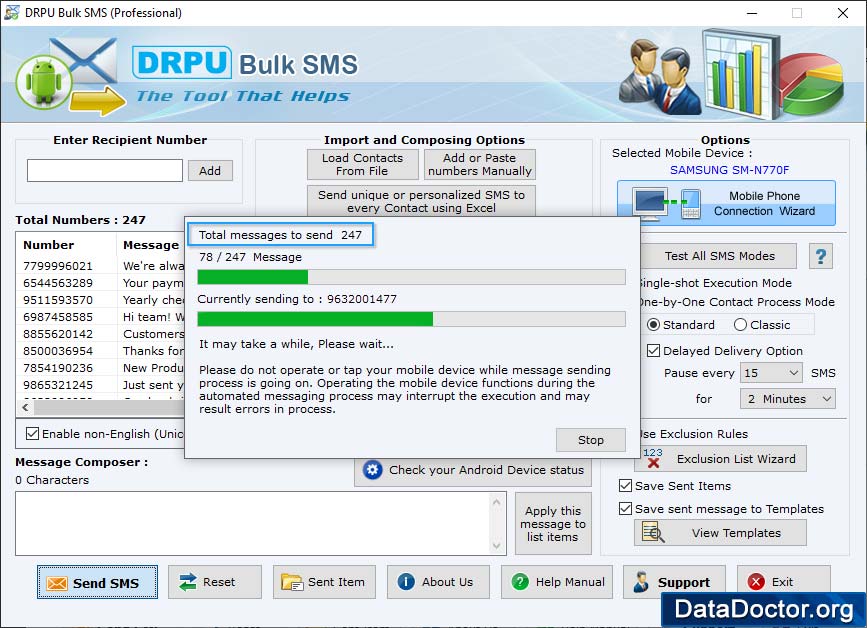Image resolution: width=867 pixels, height=628 pixels.
Task: Click Add or Paste numbers Manually
Action: (479, 164)
